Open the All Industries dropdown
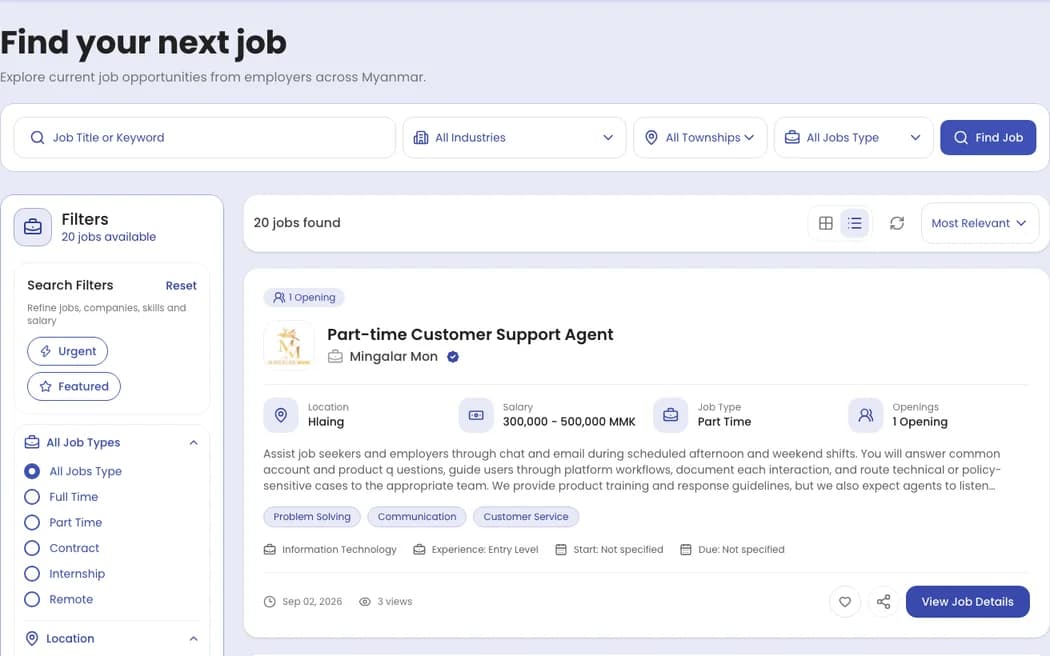The height and width of the screenshot is (656, 1050). click(514, 138)
